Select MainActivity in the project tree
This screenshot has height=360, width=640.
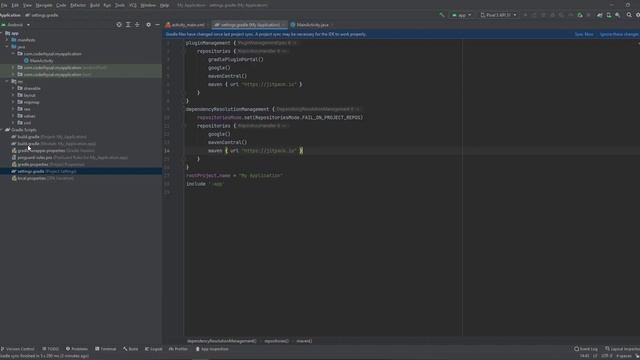click(x=41, y=61)
